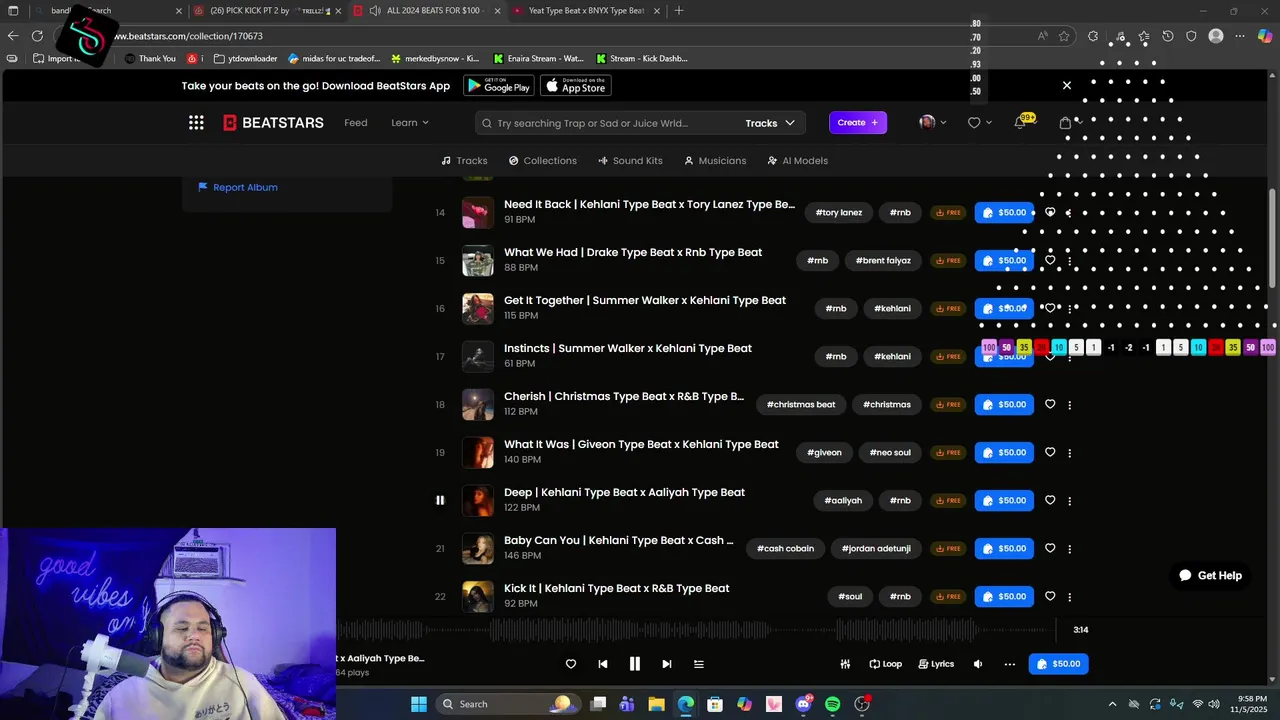Like the Kick It track
The image size is (1280, 720).
pos(1050,596)
